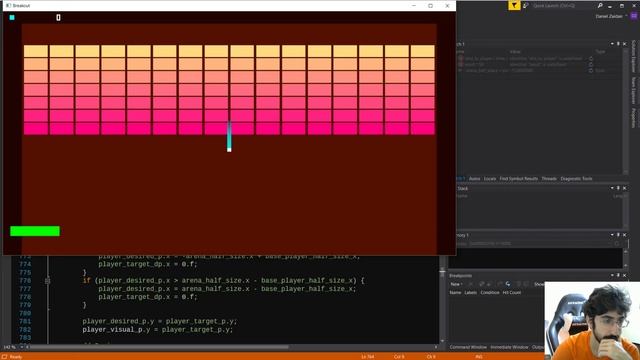The image size is (640, 360).
Task: Click the editor horizontal scroll right arrow
Action: pos(436,347)
